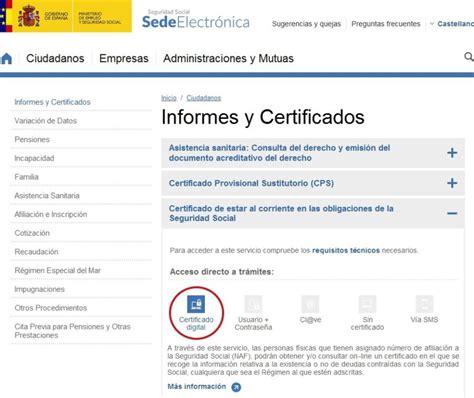
Task: Select Pensiones in the sidebar
Action: [32, 139]
